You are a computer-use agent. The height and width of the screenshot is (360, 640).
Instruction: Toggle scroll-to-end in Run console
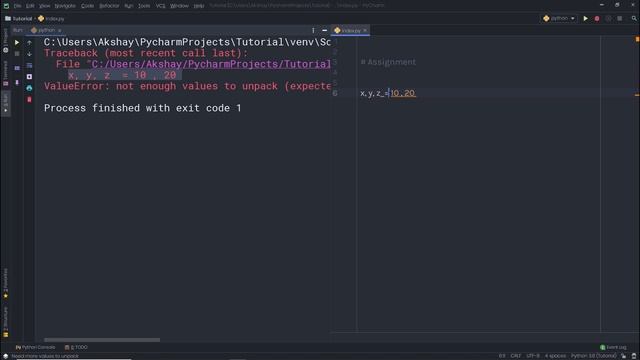coord(29,77)
